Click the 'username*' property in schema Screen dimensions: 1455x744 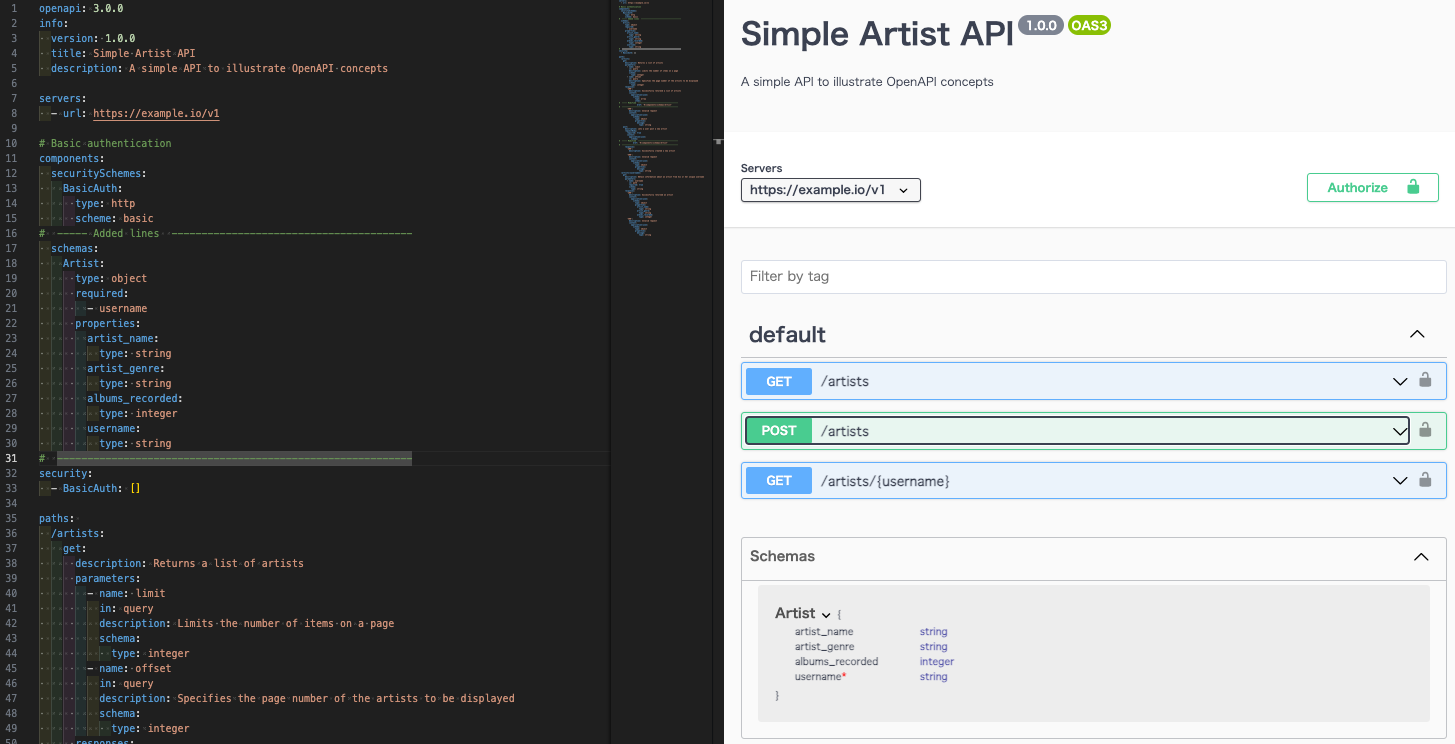(821, 677)
